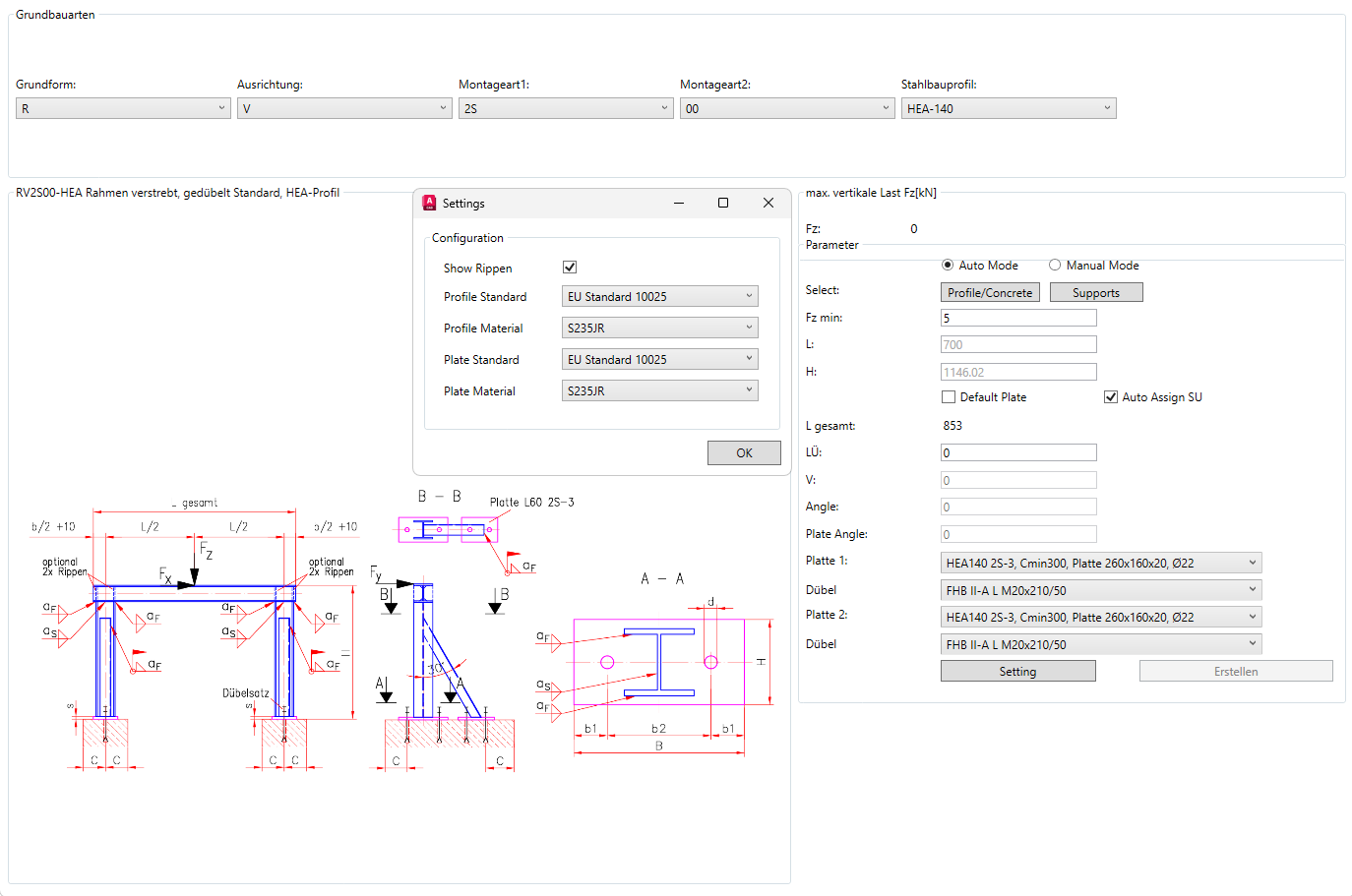This screenshot has height=896, width=1352.
Task: Click the LÜ input field
Action: (1018, 452)
